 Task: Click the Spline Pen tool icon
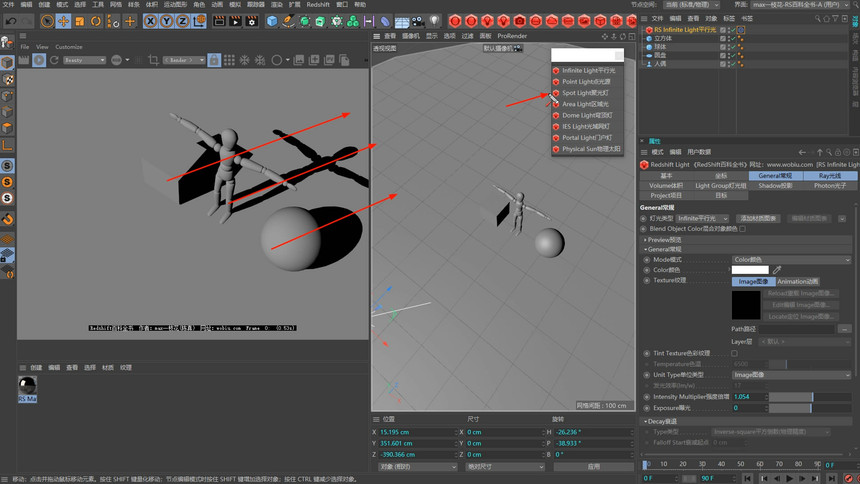coord(288,21)
